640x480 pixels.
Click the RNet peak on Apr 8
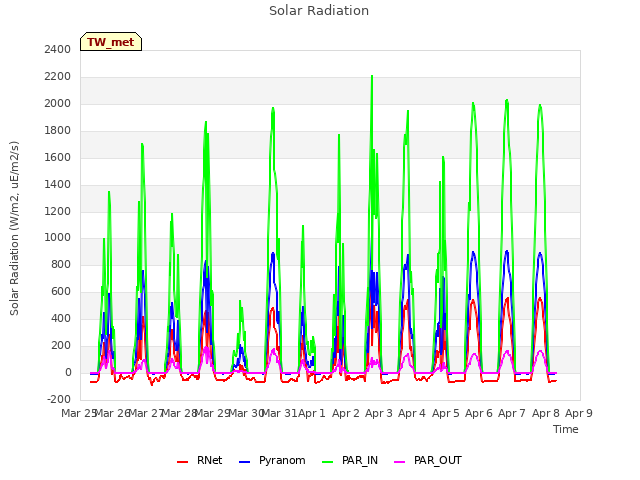[x=540, y=298]
